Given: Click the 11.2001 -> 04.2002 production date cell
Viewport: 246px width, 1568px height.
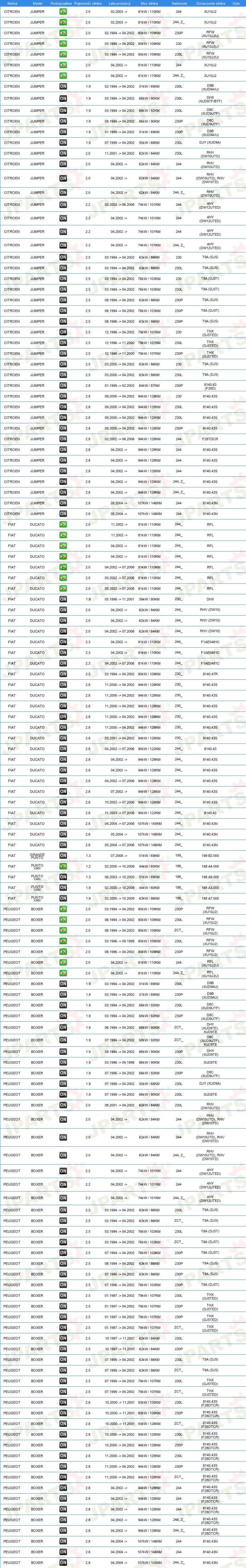Looking at the screenshot, I should click(119, 153).
